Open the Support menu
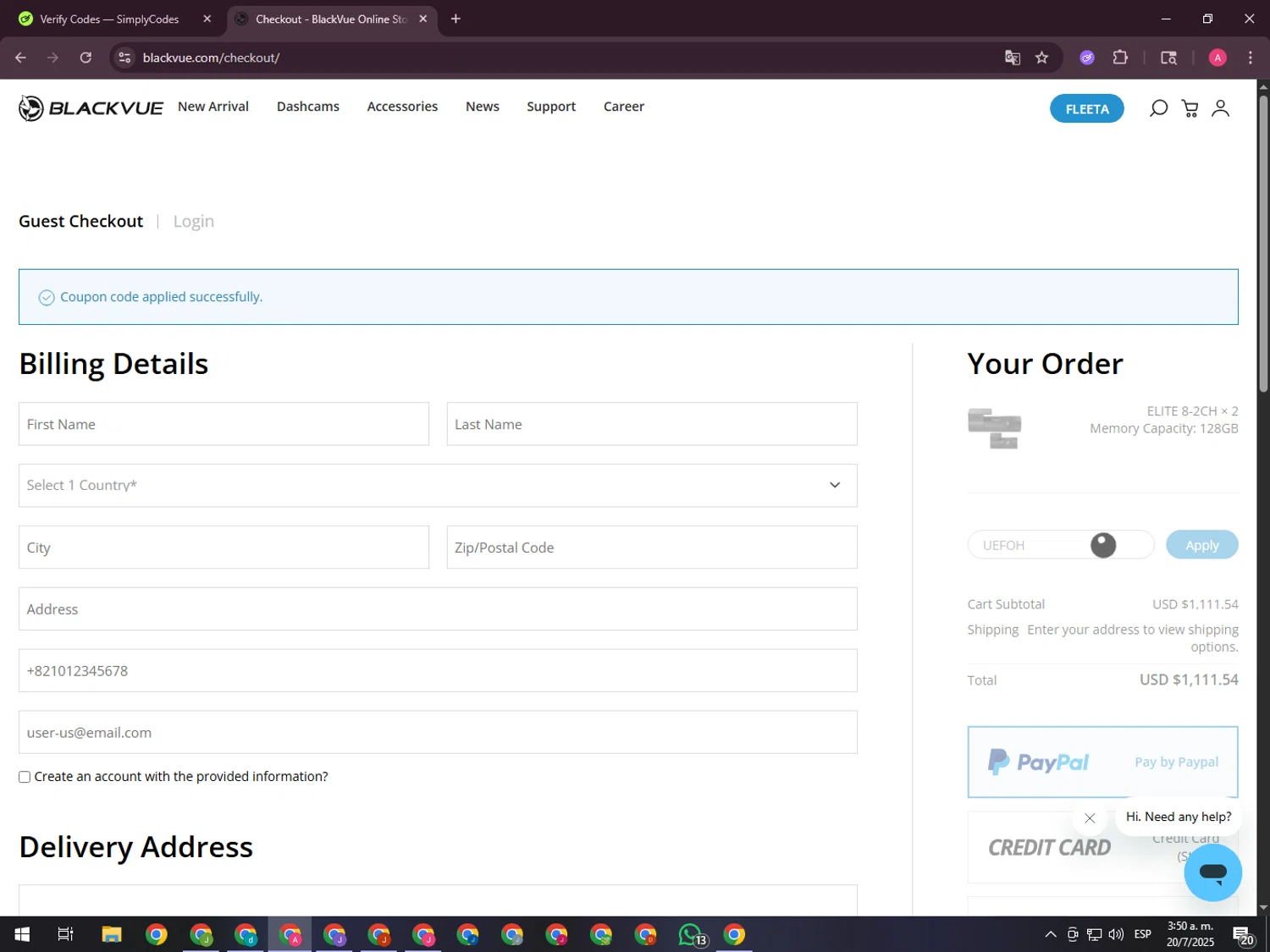This screenshot has width=1270, height=952. point(551,107)
